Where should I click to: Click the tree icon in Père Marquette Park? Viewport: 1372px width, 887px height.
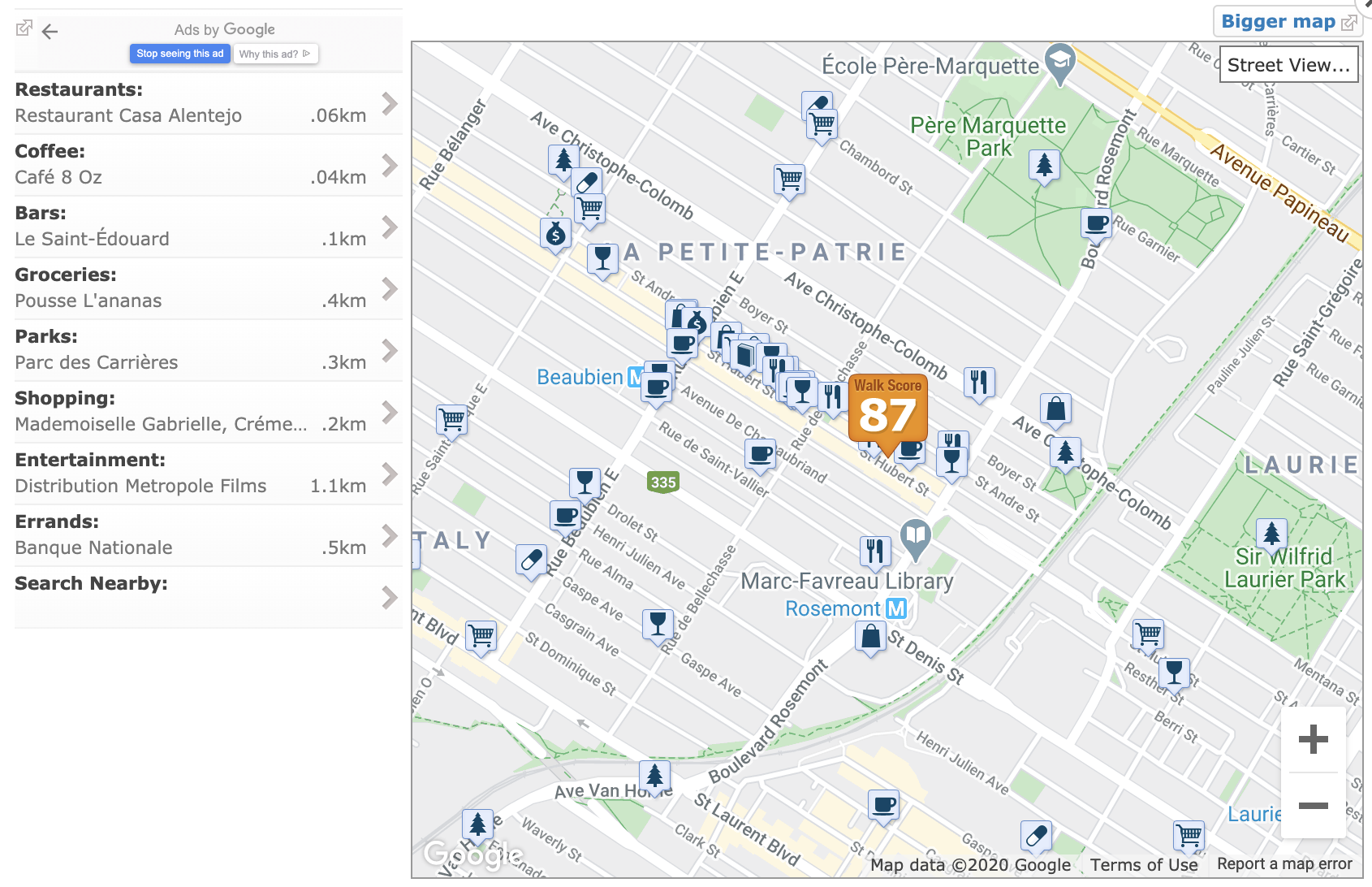point(1044,165)
